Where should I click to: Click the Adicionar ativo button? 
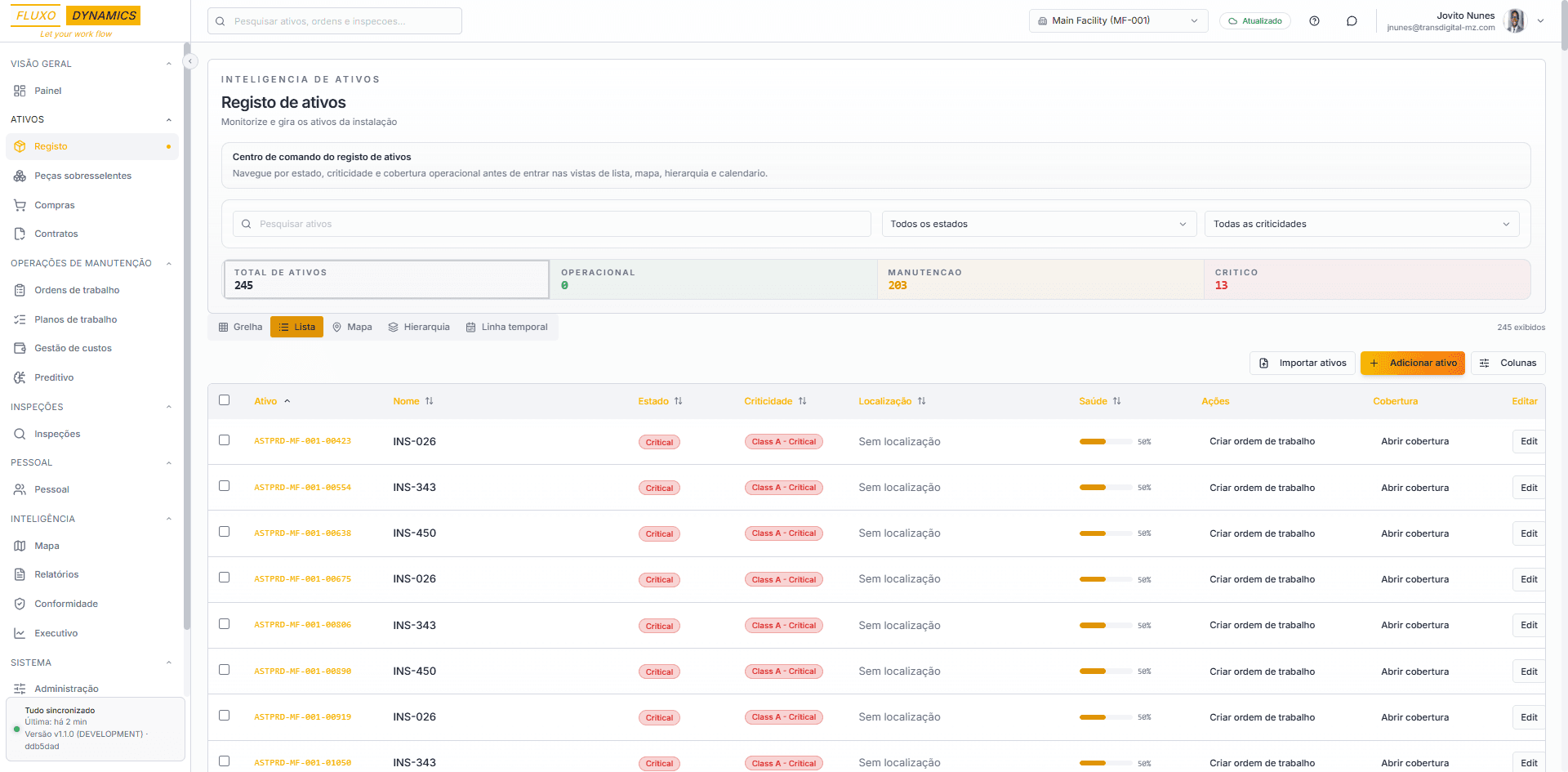1413,363
